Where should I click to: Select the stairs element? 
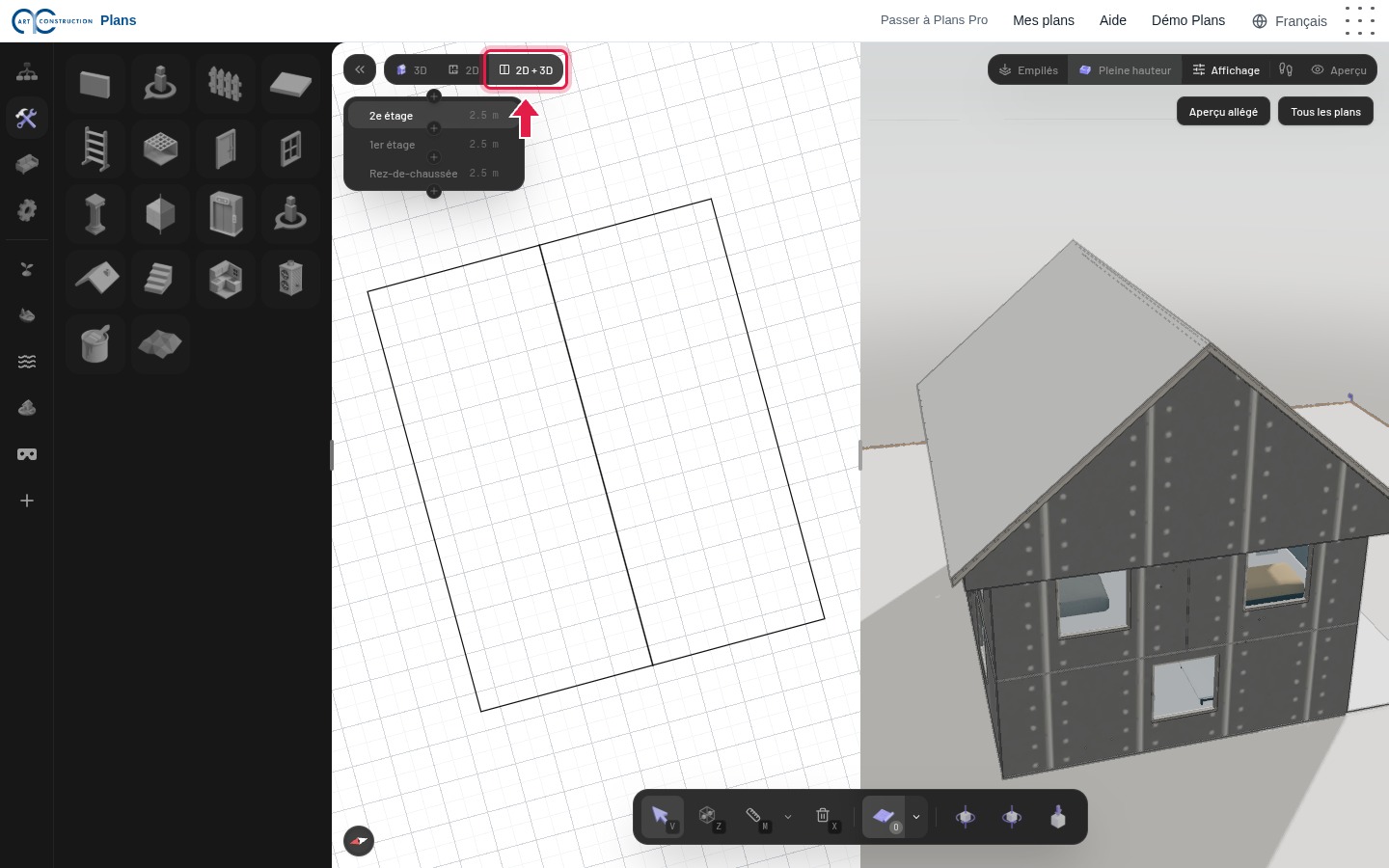coord(160,279)
